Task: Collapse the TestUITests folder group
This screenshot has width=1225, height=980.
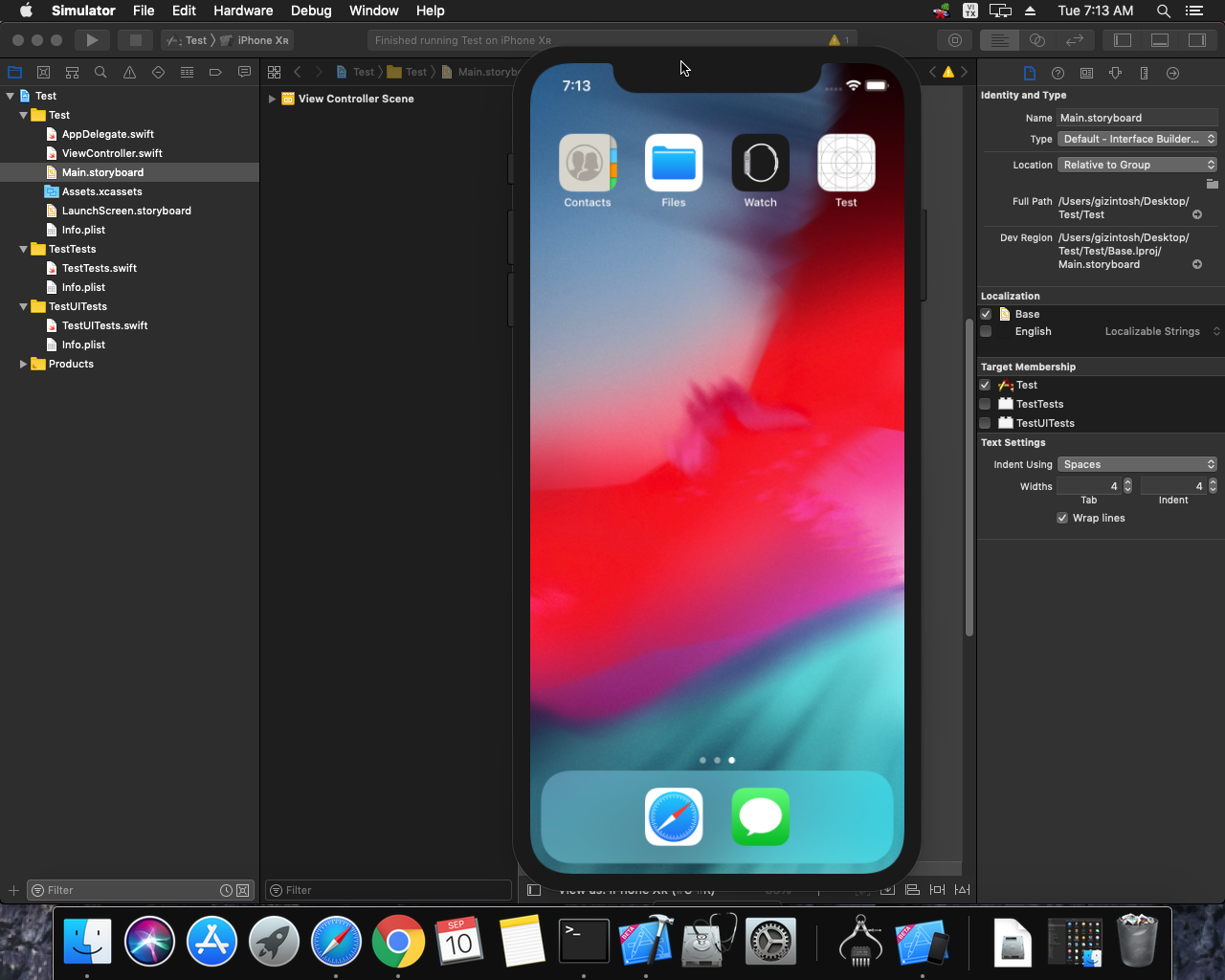Action: point(23,306)
